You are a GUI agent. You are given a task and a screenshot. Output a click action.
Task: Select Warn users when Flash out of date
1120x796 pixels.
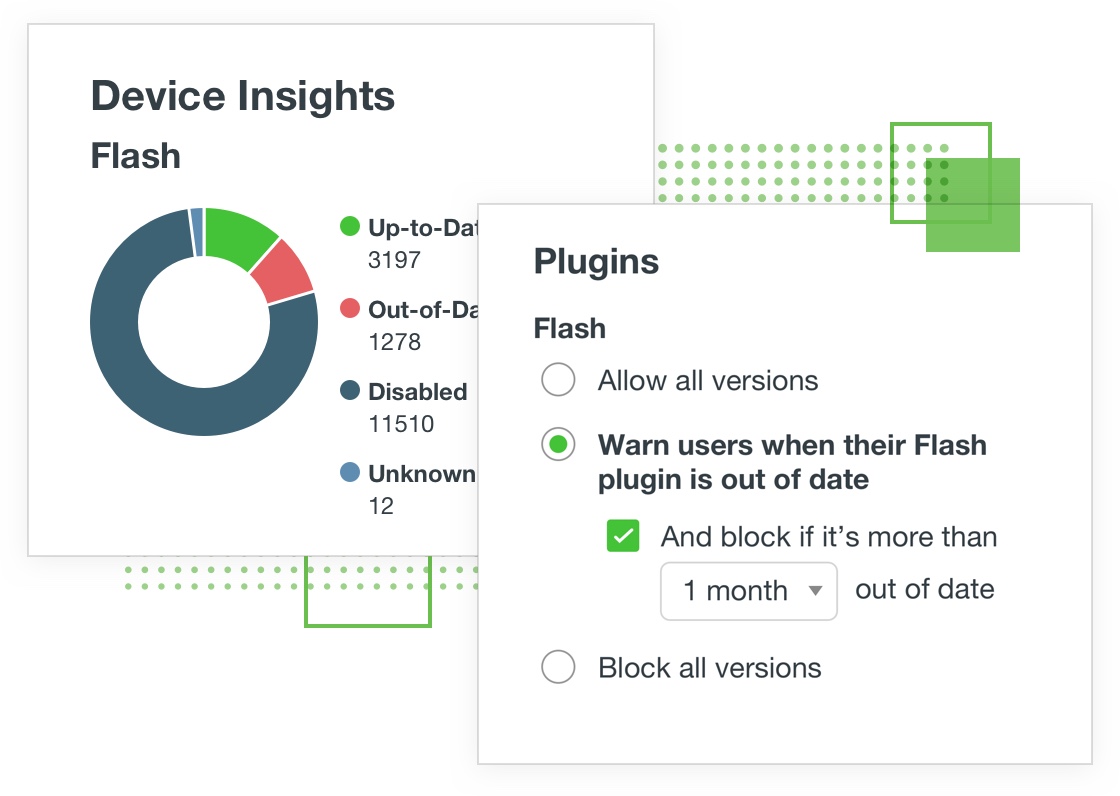click(558, 445)
